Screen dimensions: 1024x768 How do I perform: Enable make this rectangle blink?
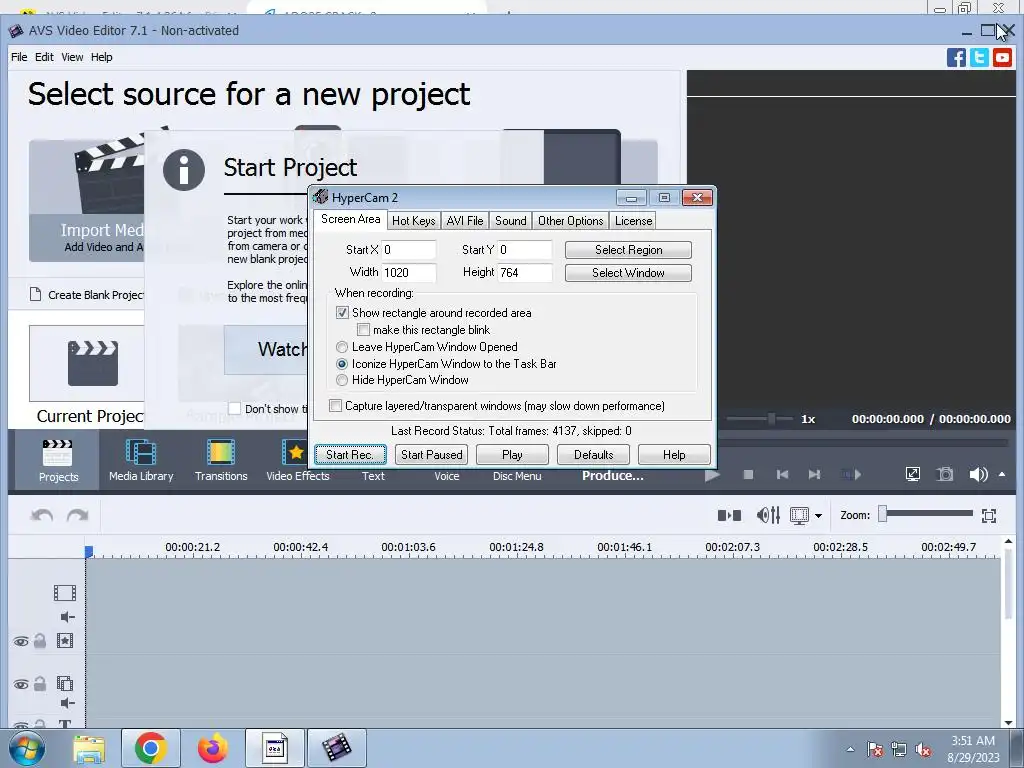364,330
